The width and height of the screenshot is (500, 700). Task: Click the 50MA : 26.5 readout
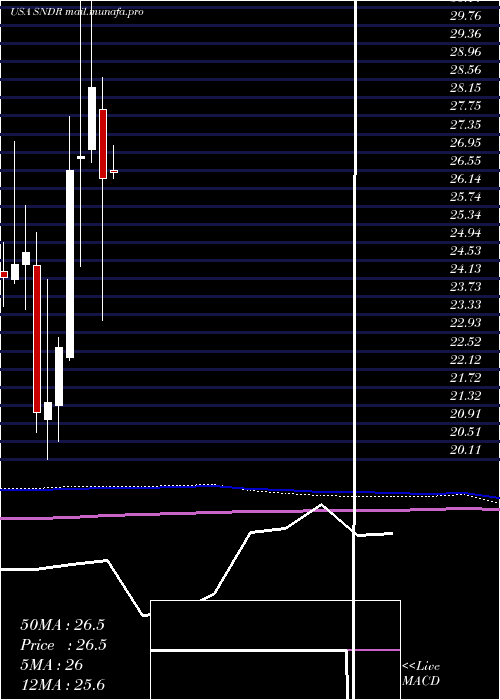pyautogui.click(x=62, y=625)
